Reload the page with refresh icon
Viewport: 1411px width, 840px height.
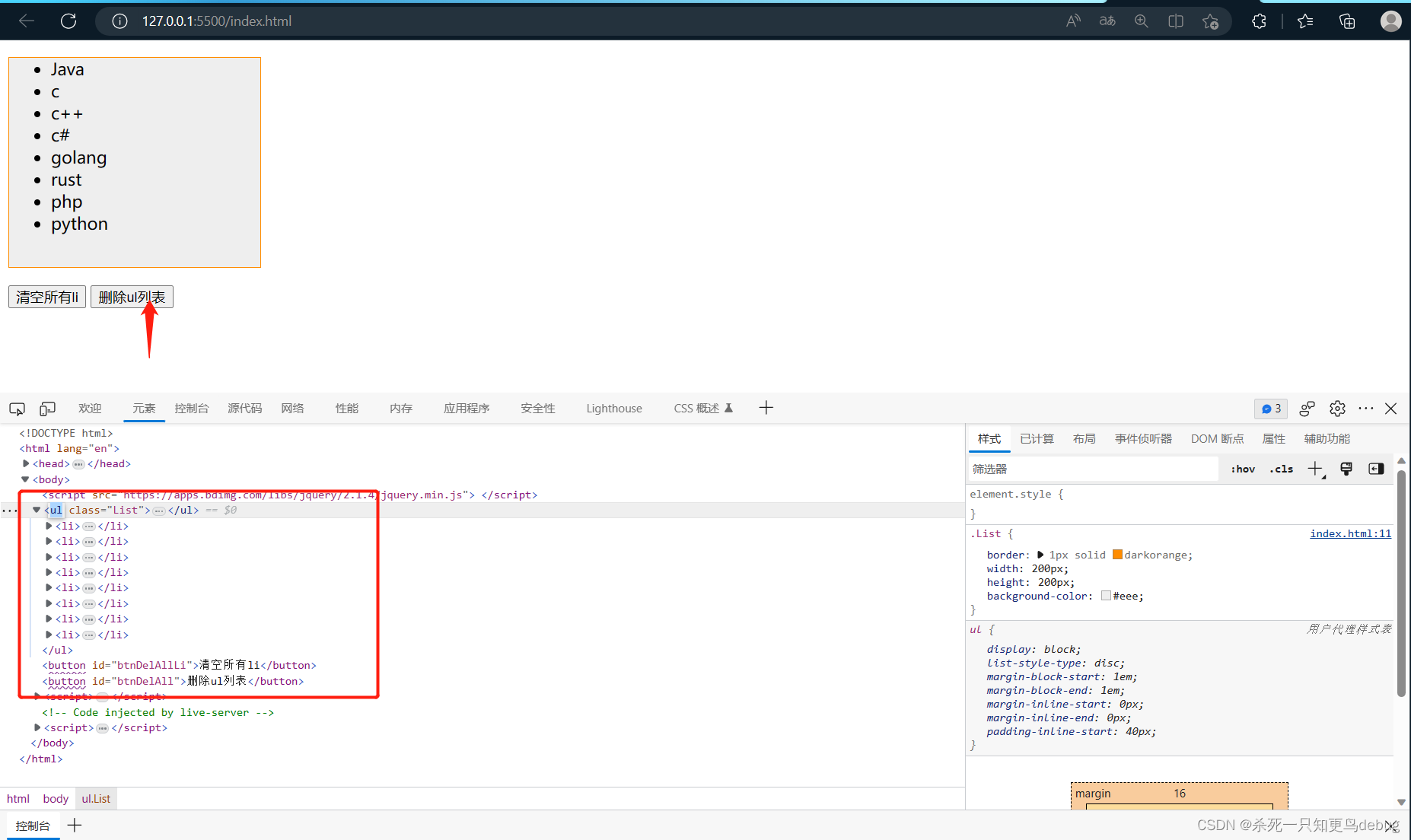click(x=68, y=21)
